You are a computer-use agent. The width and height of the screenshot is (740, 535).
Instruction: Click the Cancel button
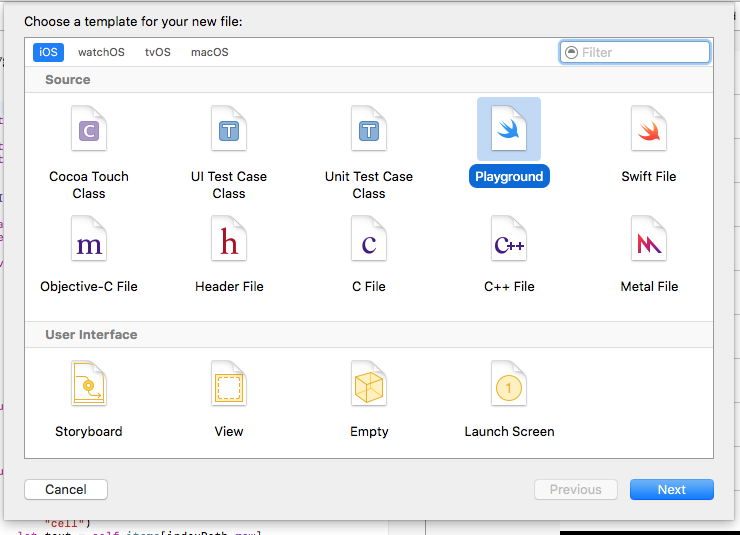coord(66,490)
